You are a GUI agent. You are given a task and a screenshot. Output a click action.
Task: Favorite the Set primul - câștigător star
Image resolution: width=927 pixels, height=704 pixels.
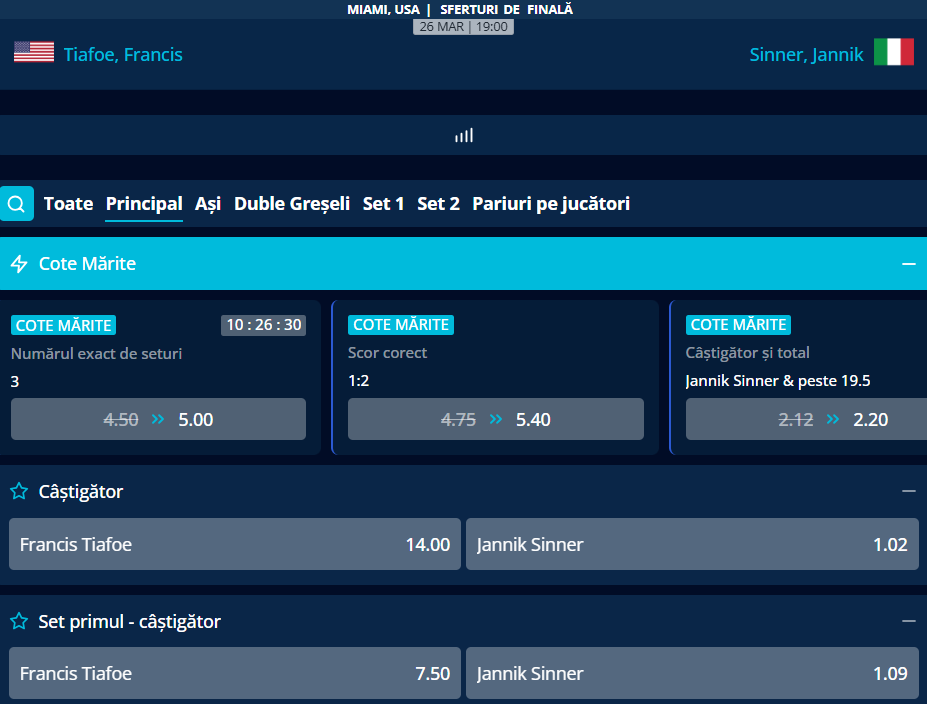pyautogui.click(x=19, y=621)
